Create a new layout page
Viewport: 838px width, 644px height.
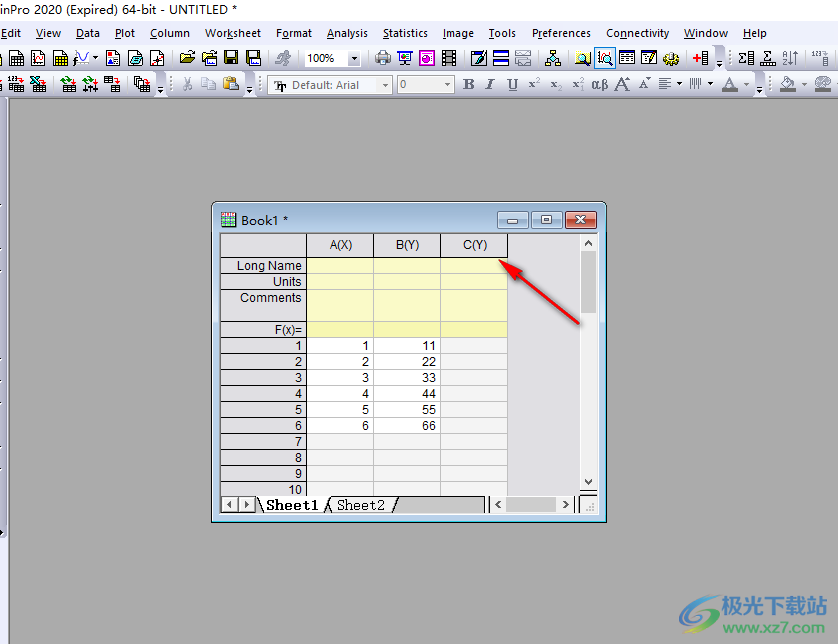tap(113, 58)
